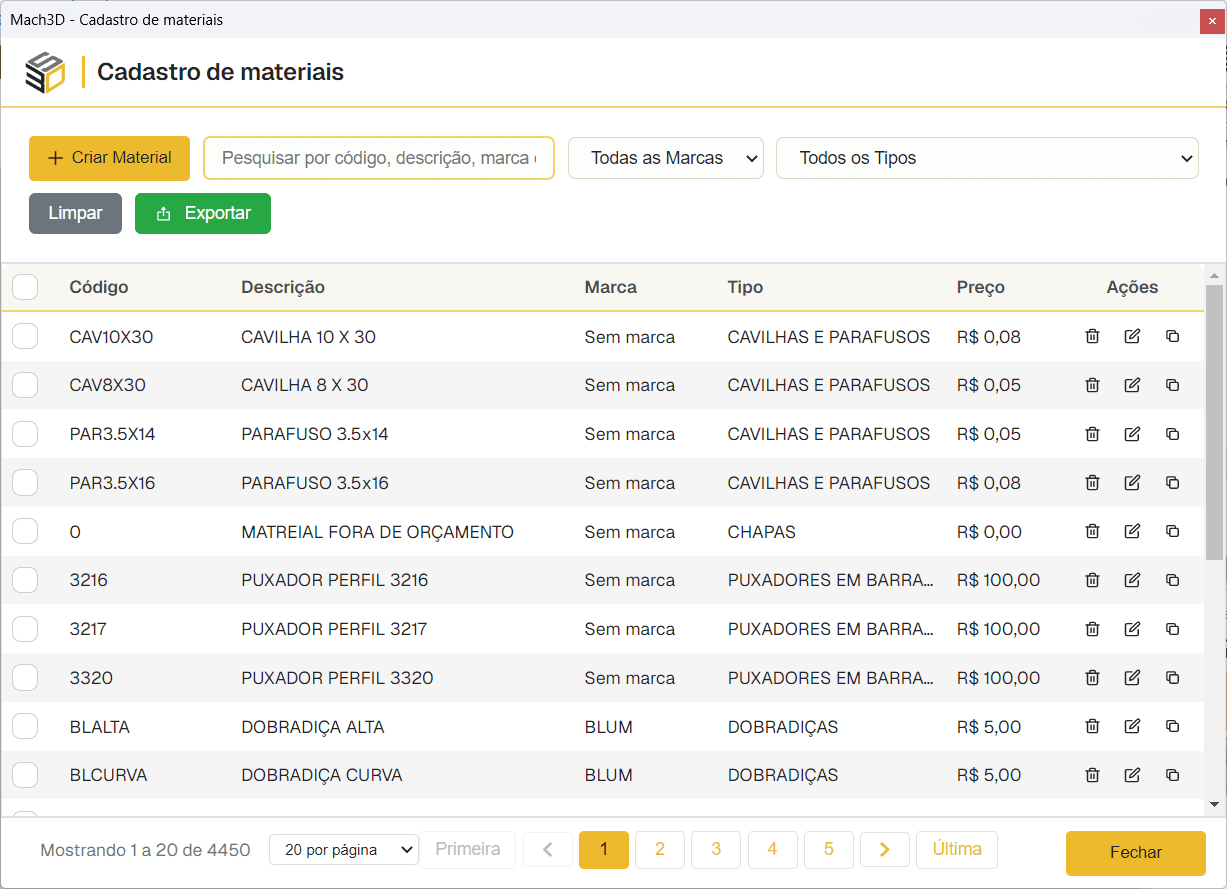The width and height of the screenshot is (1227, 889).
Task: Clear filters with Limpar button
Action: 75,213
